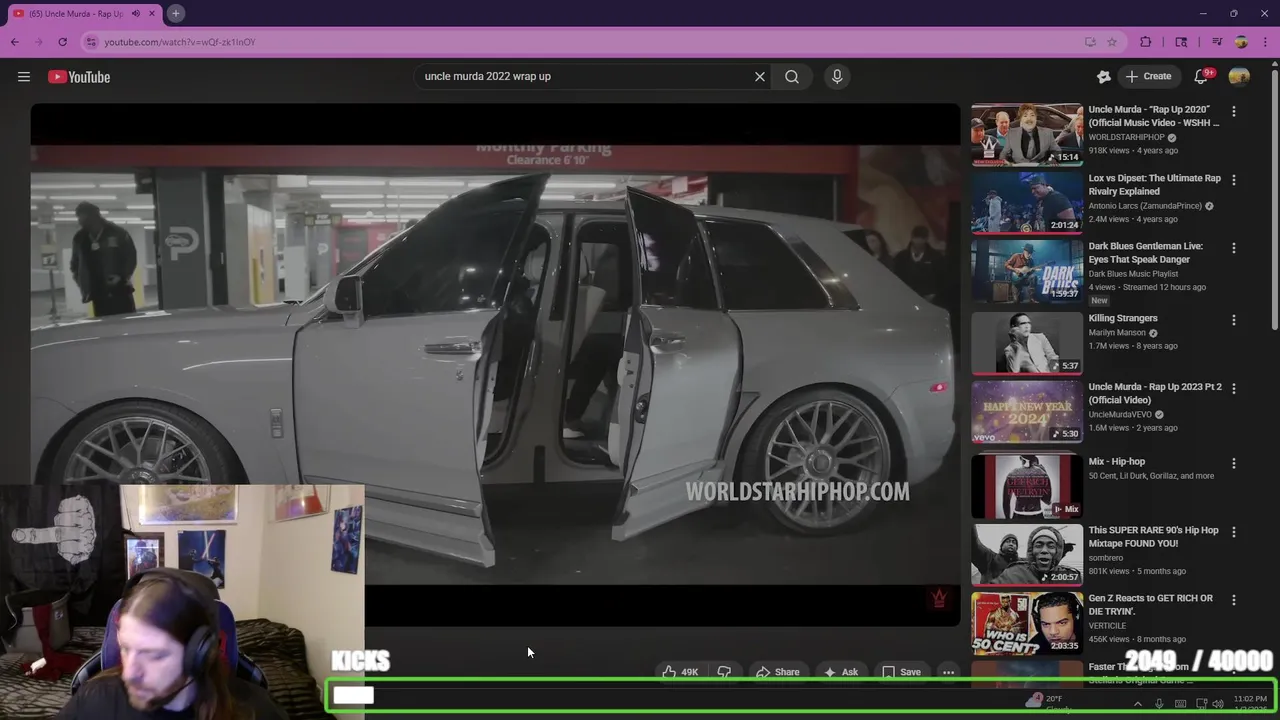Open the notifications bell
This screenshot has height=720, width=1280.
click(1201, 76)
